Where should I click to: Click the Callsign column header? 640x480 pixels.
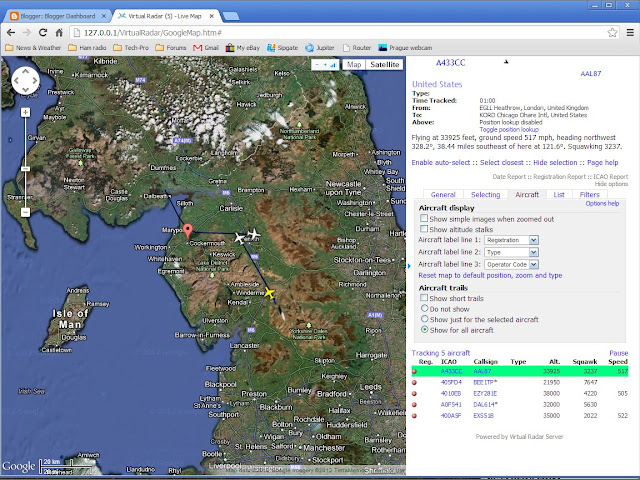coord(485,362)
